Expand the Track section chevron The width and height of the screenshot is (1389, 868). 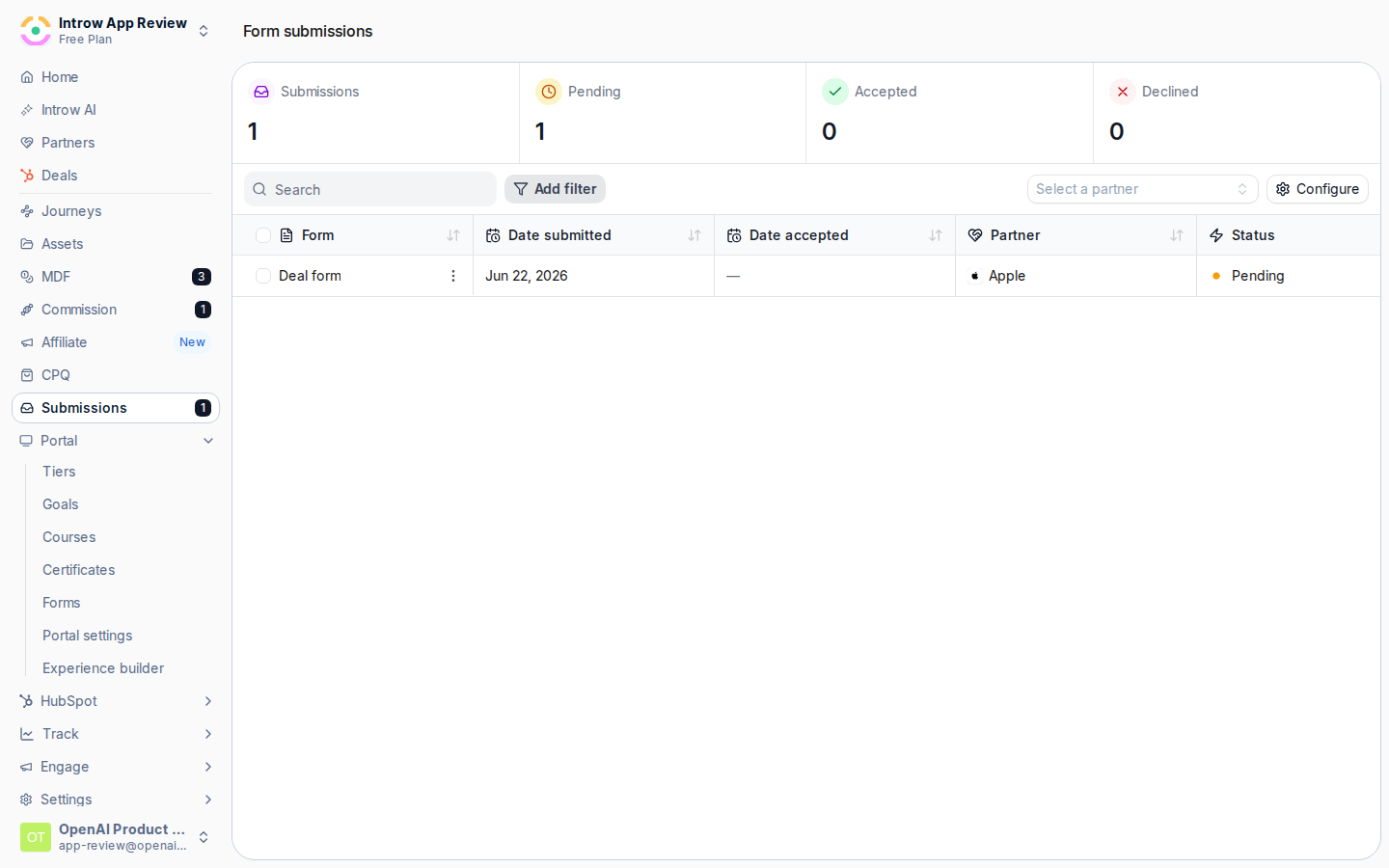(208, 734)
